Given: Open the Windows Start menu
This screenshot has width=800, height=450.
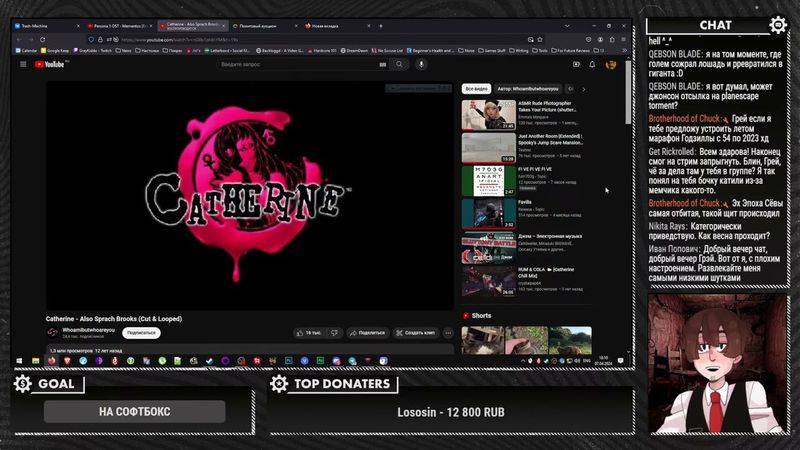Looking at the screenshot, I should click(20, 360).
